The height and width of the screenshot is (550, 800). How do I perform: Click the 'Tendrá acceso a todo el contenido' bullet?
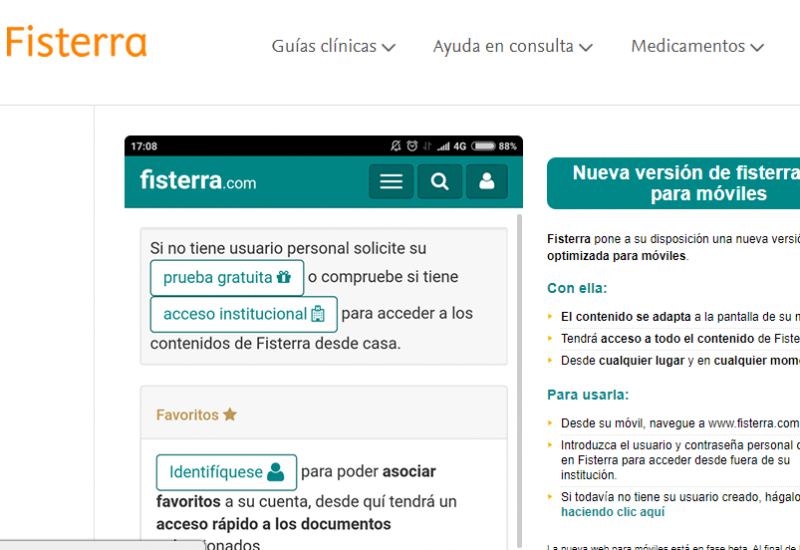tap(680, 339)
